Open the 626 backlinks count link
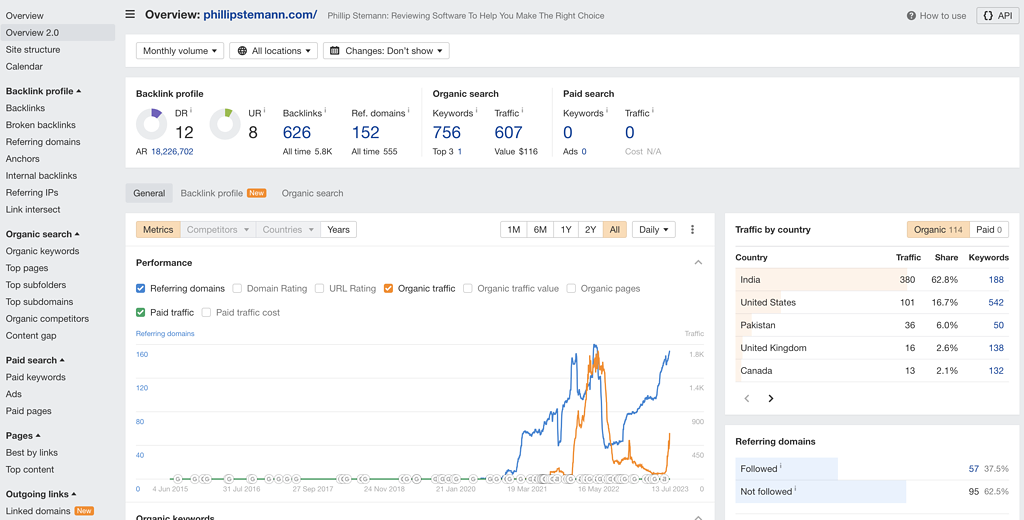This screenshot has height=520, width=1024. (296, 133)
